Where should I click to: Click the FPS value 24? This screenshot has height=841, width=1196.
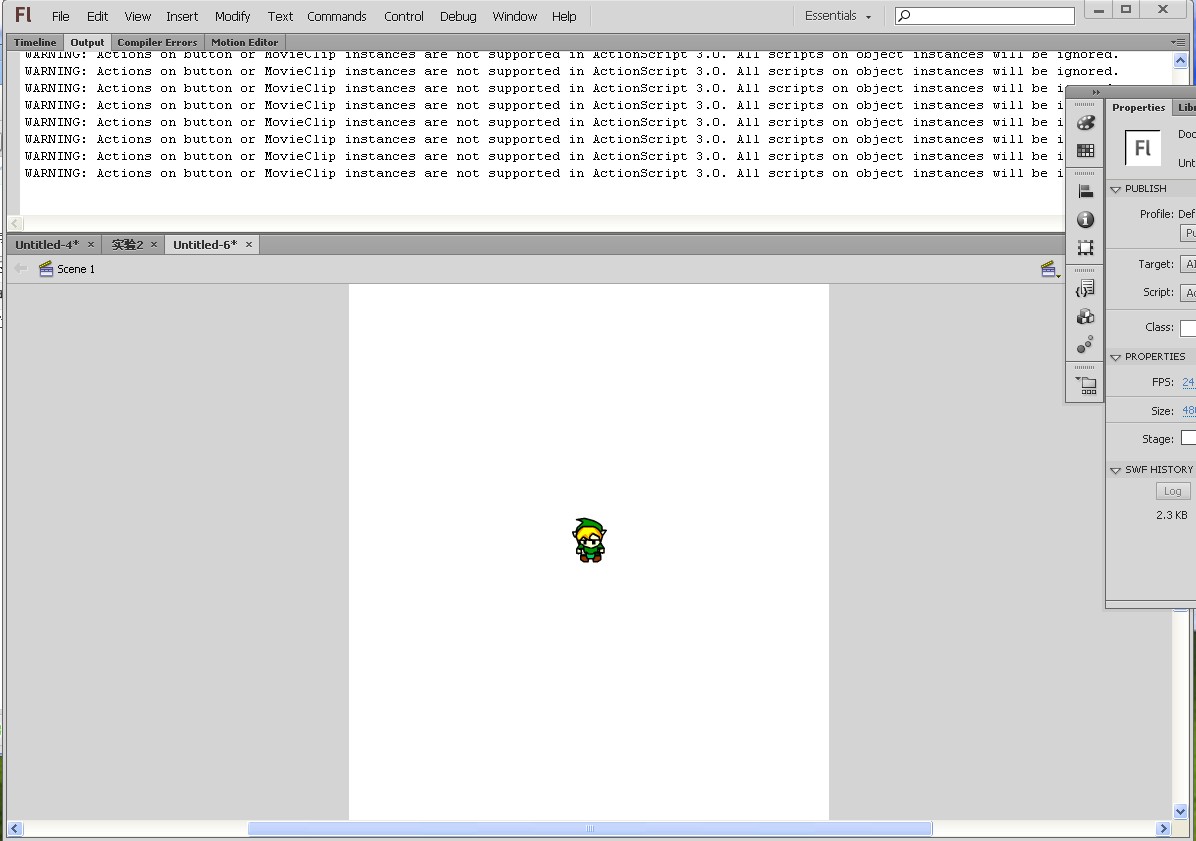(1188, 382)
